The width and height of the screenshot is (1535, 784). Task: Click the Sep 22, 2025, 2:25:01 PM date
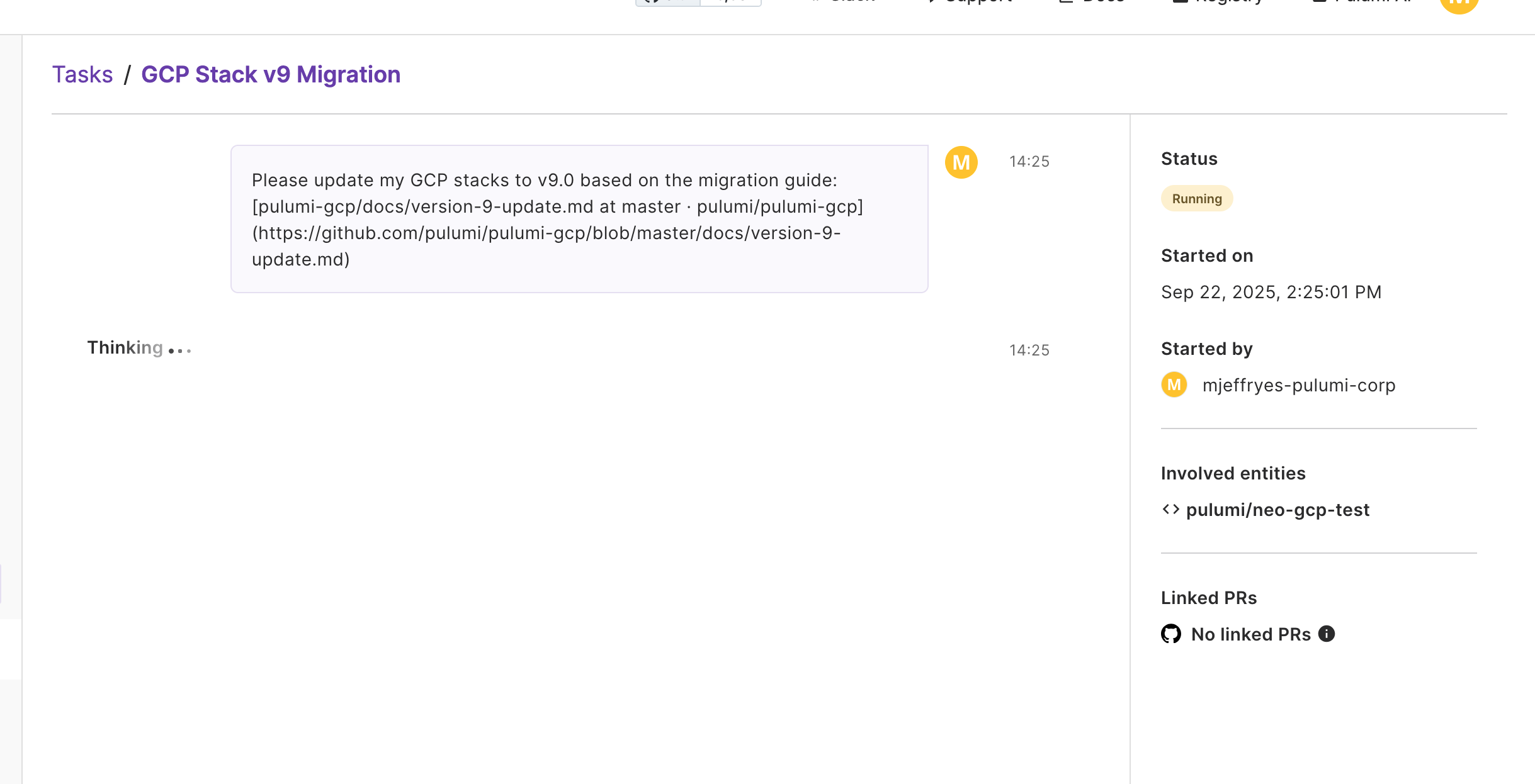[1271, 292]
